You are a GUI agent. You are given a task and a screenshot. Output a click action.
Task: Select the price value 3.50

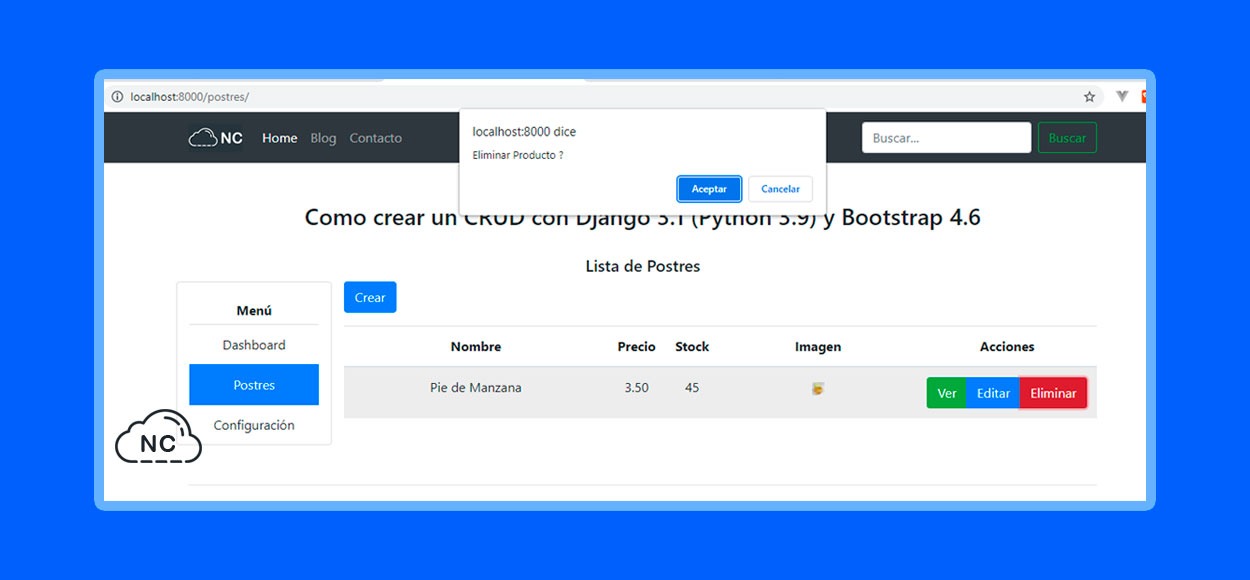(636, 388)
